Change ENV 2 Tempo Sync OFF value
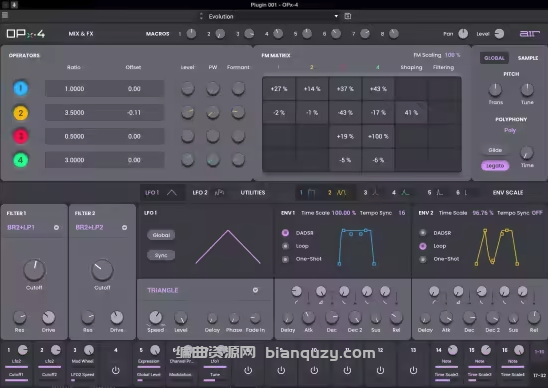Viewport: 548px width, 388px height. (537, 213)
